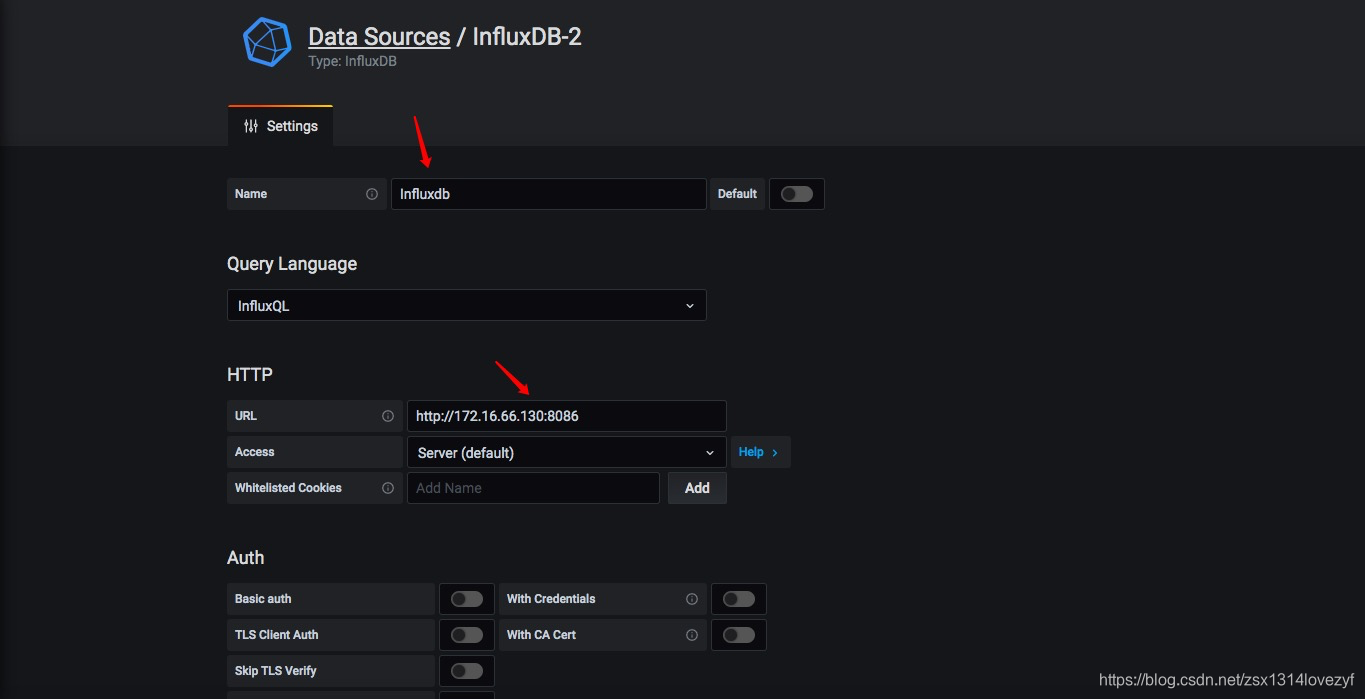This screenshot has height=699, width=1365.
Task: Click the 'Type: InfluxDB' subtitle text
Action: point(353,61)
